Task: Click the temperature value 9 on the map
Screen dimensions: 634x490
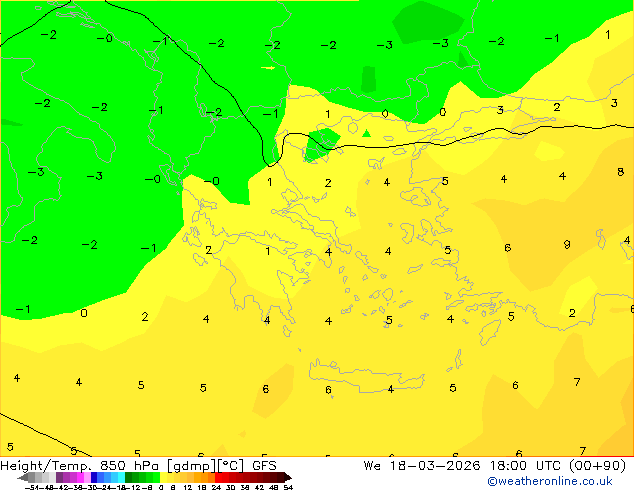Action: point(567,245)
